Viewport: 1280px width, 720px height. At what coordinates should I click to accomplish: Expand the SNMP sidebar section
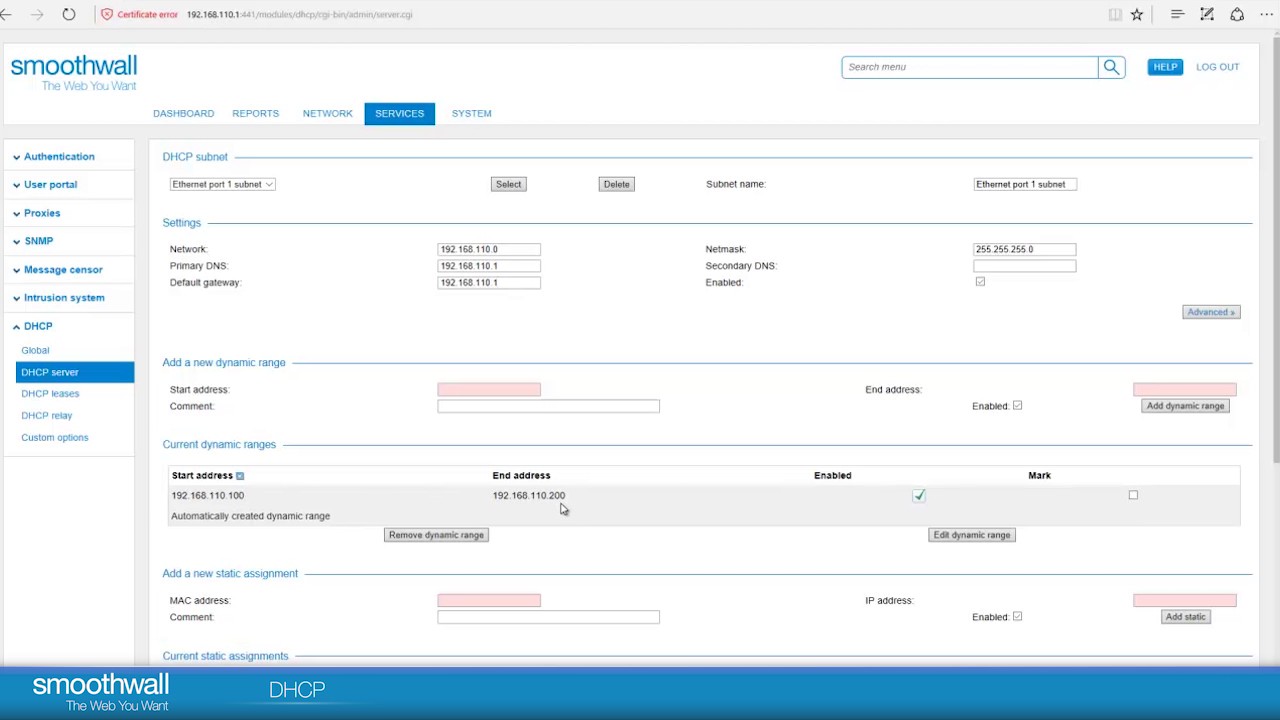tap(38, 241)
